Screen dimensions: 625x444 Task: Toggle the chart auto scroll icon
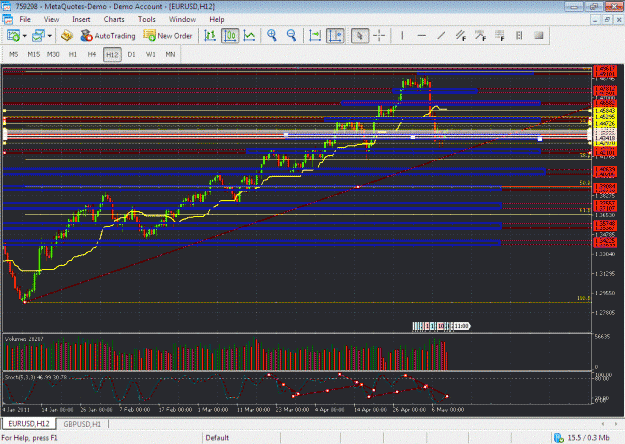coord(314,36)
